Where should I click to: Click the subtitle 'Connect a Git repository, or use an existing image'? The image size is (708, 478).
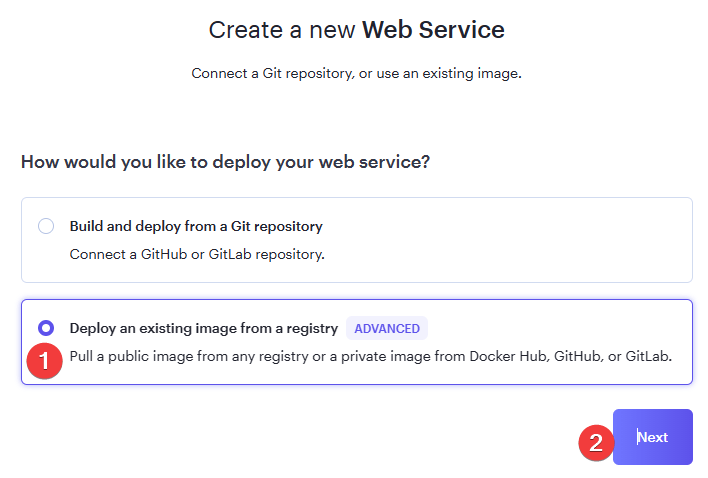pyautogui.click(x=356, y=74)
